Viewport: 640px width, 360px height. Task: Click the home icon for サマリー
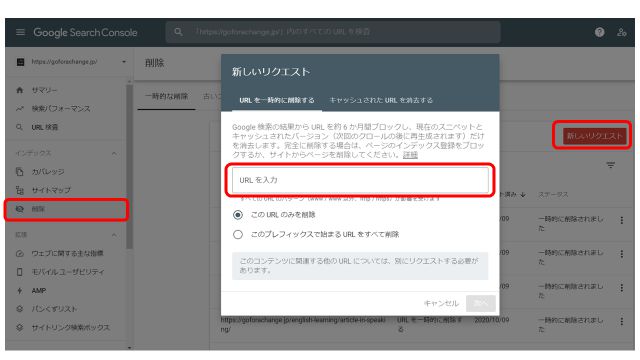pyautogui.click(x=20, y=90)
